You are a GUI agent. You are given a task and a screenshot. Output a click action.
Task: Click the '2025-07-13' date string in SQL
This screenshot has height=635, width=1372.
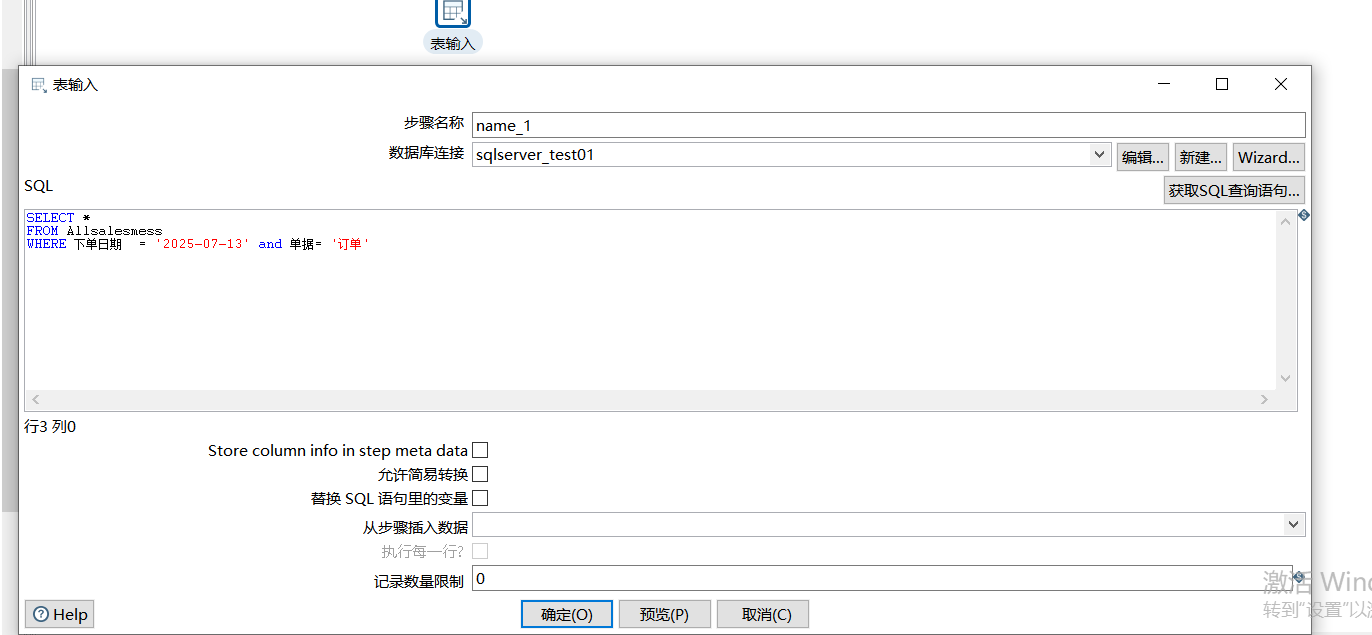(202, 244)
